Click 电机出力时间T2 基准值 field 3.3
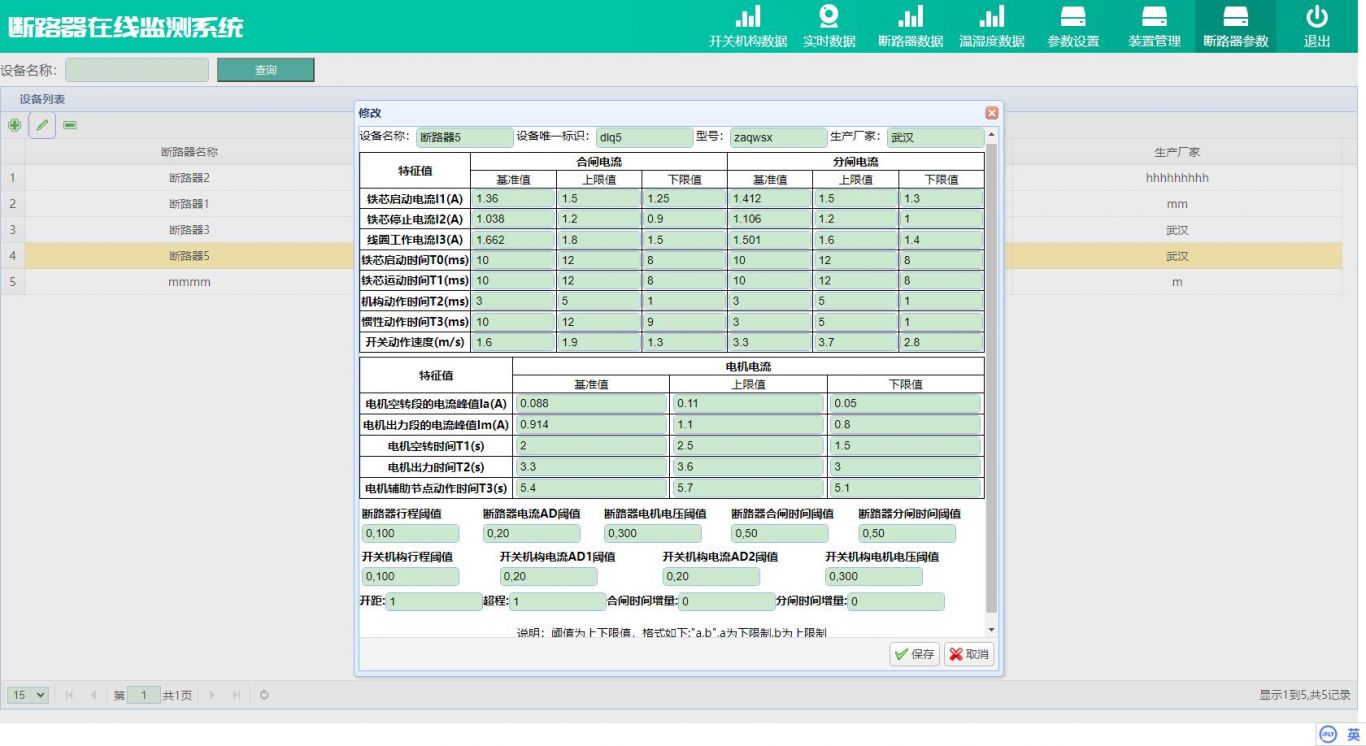This screenshot has width=1366, height=746. [x=591, y=466]
